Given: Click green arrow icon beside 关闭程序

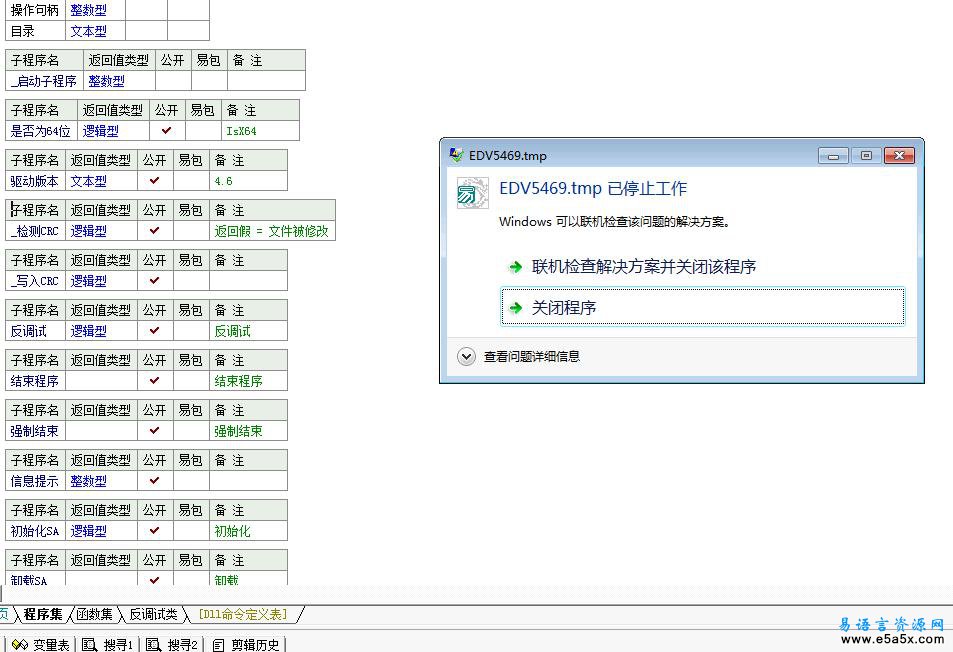Looking at the screenshot, I should tap(515, 308).
